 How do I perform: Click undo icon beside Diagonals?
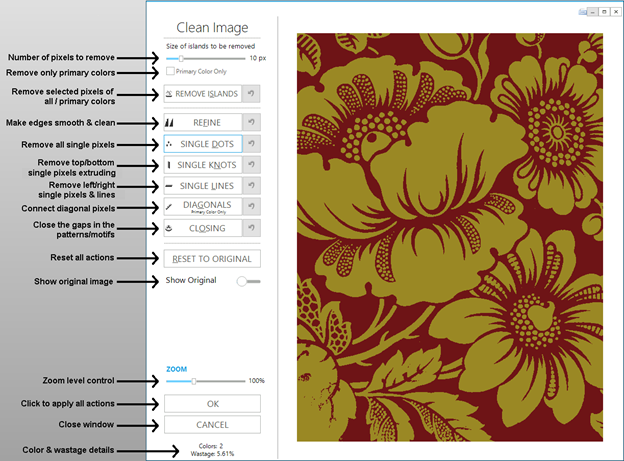(x=252, y=207)
